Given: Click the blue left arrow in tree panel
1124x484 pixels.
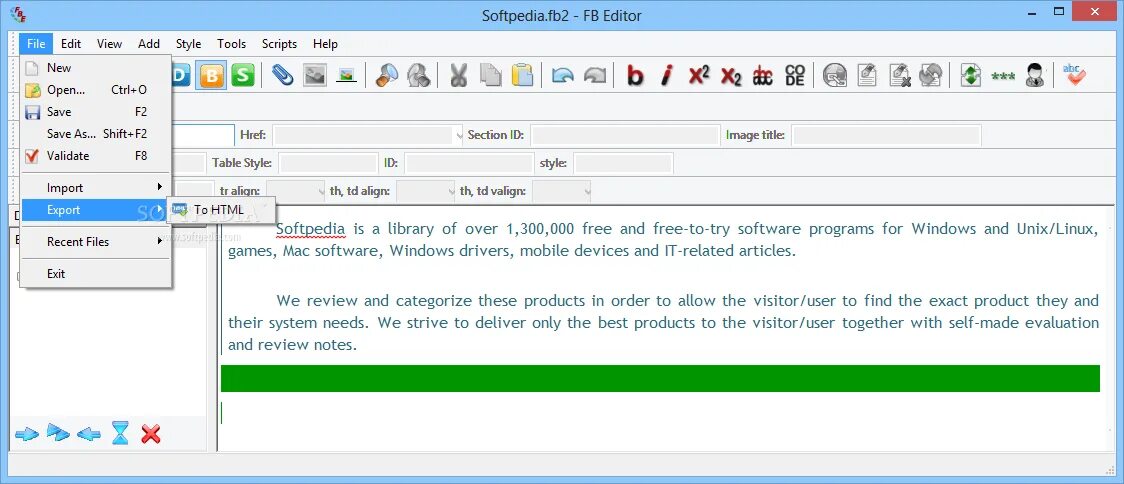Looking at the screenshot, I should 89,434.
